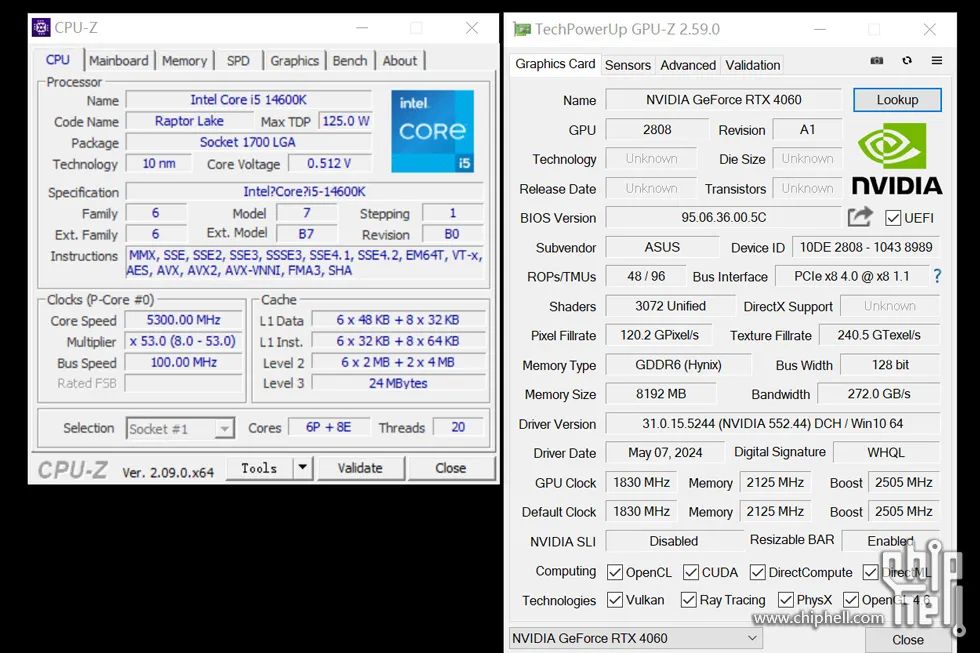Click the BIOS Version field 95.06.36.00.5C
The image size is (980, 653).
pyautogui.click(x=724, y=217)
